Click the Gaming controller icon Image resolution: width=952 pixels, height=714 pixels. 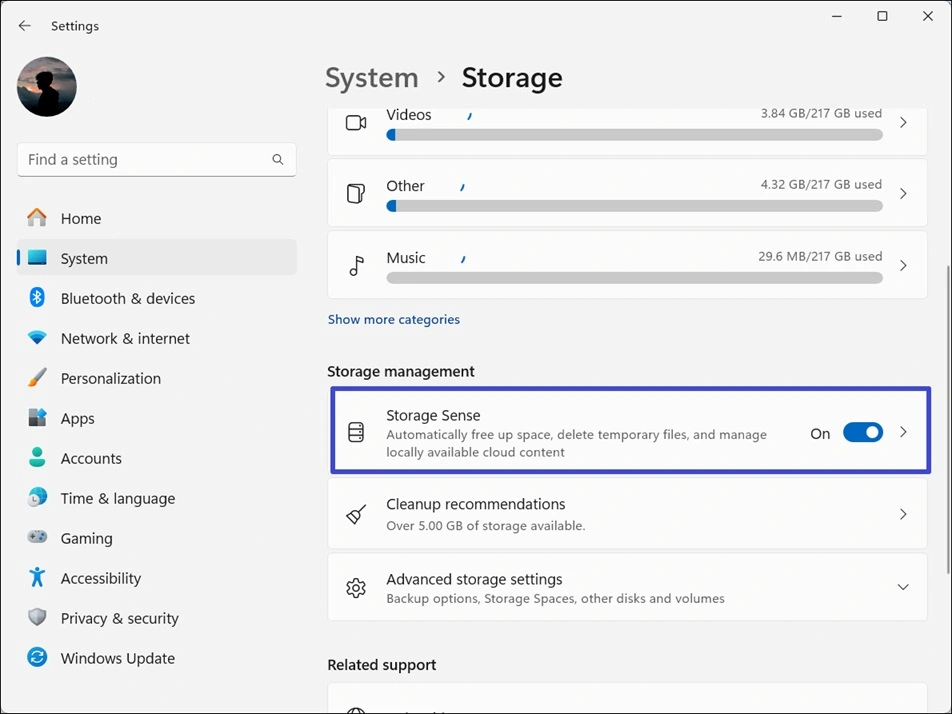pos(37,538)
